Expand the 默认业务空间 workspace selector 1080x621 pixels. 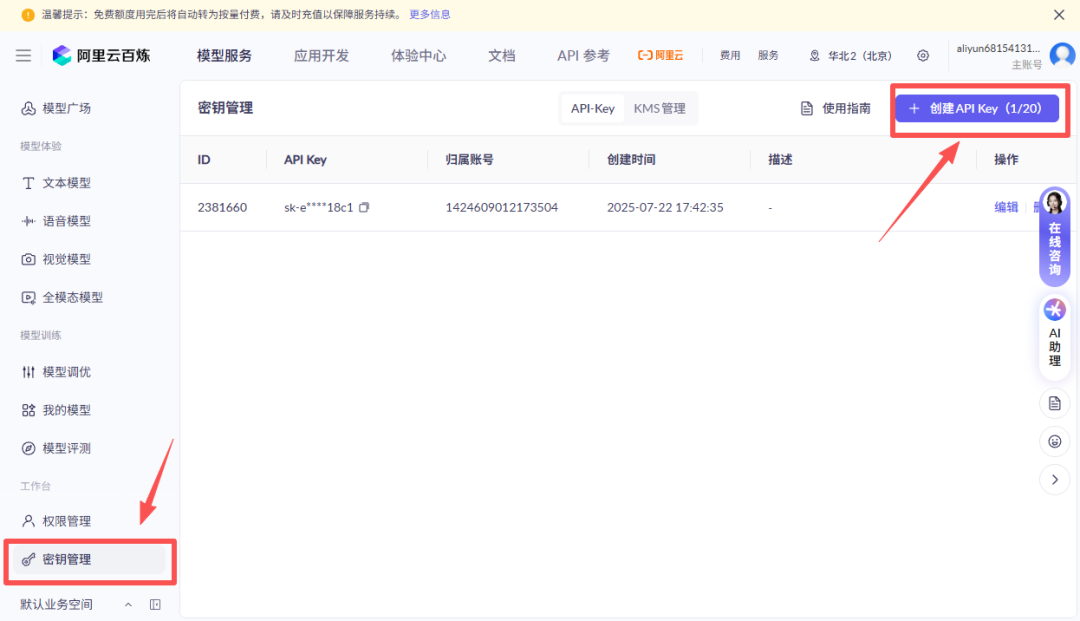(x=127, y=605)
